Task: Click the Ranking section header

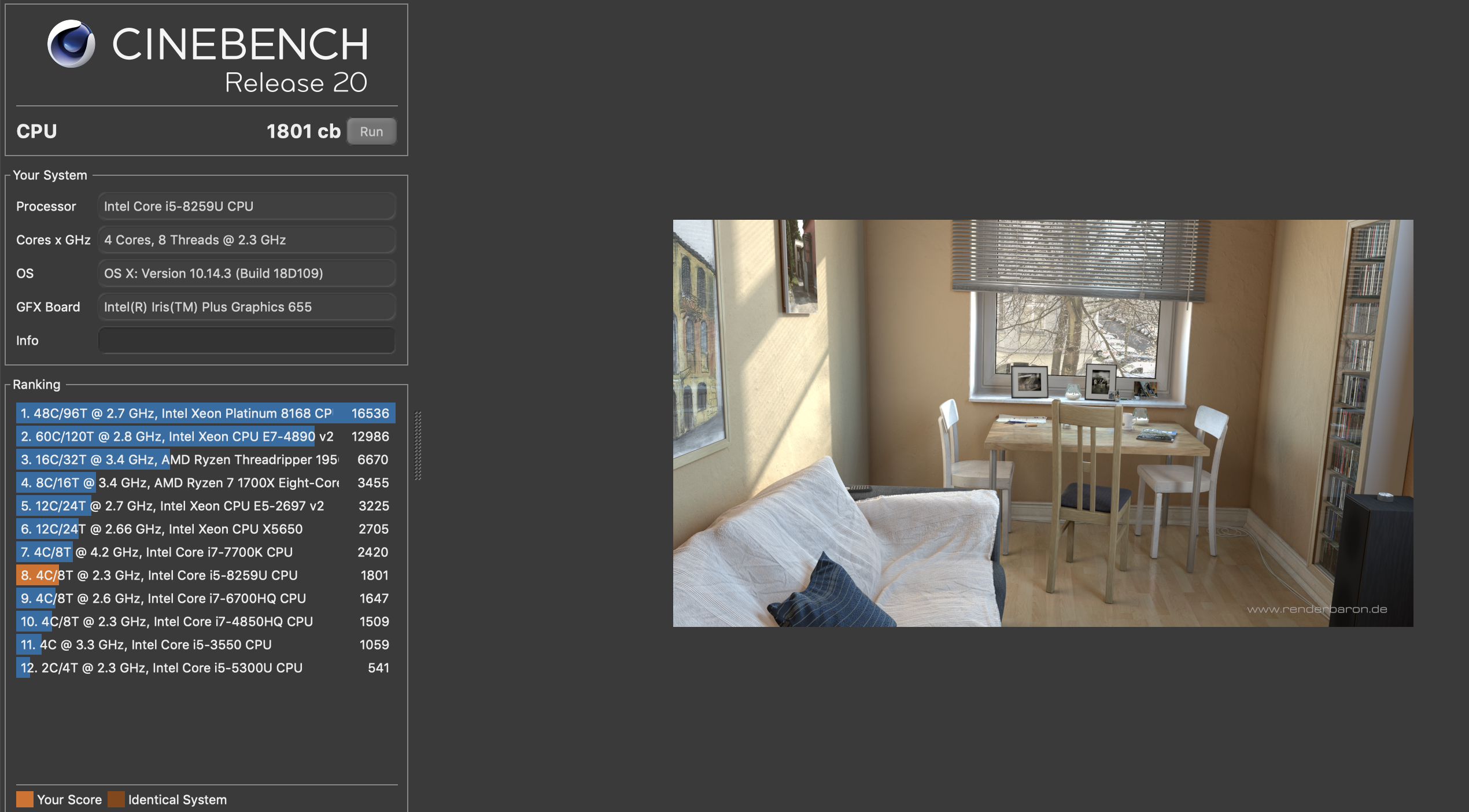Action: pos(37,384)
